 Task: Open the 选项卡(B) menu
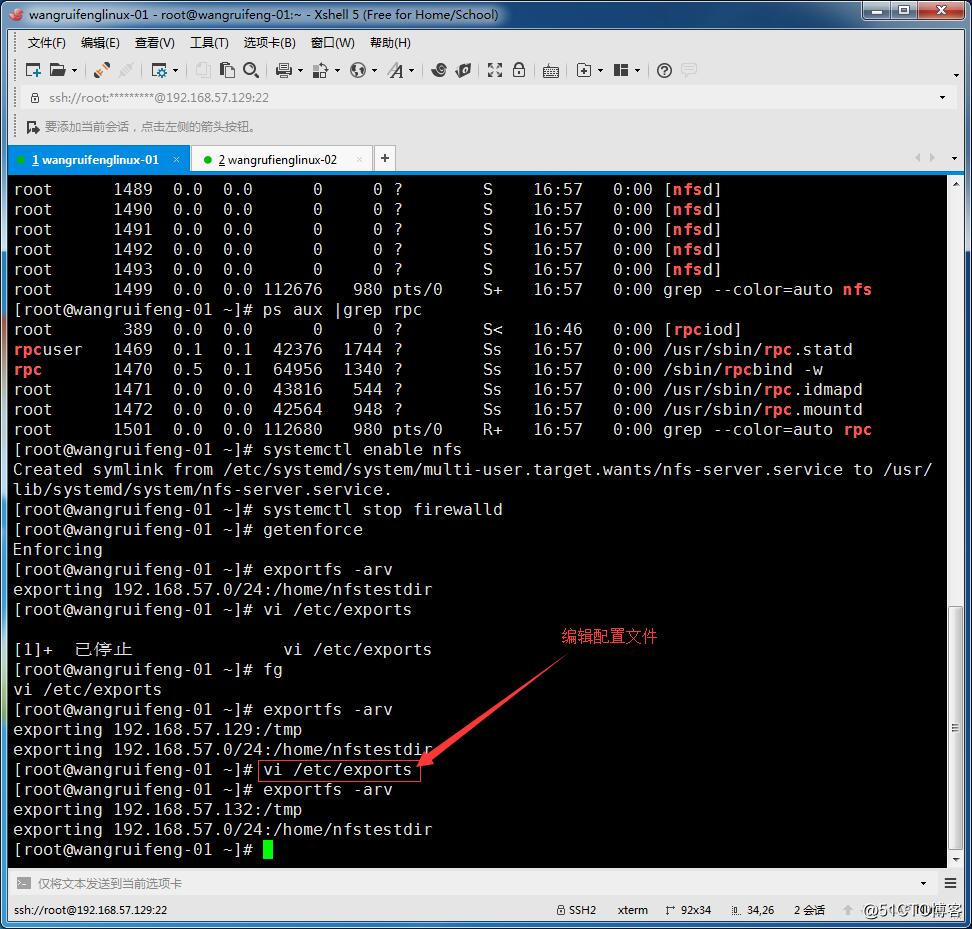tap(269, 42)
